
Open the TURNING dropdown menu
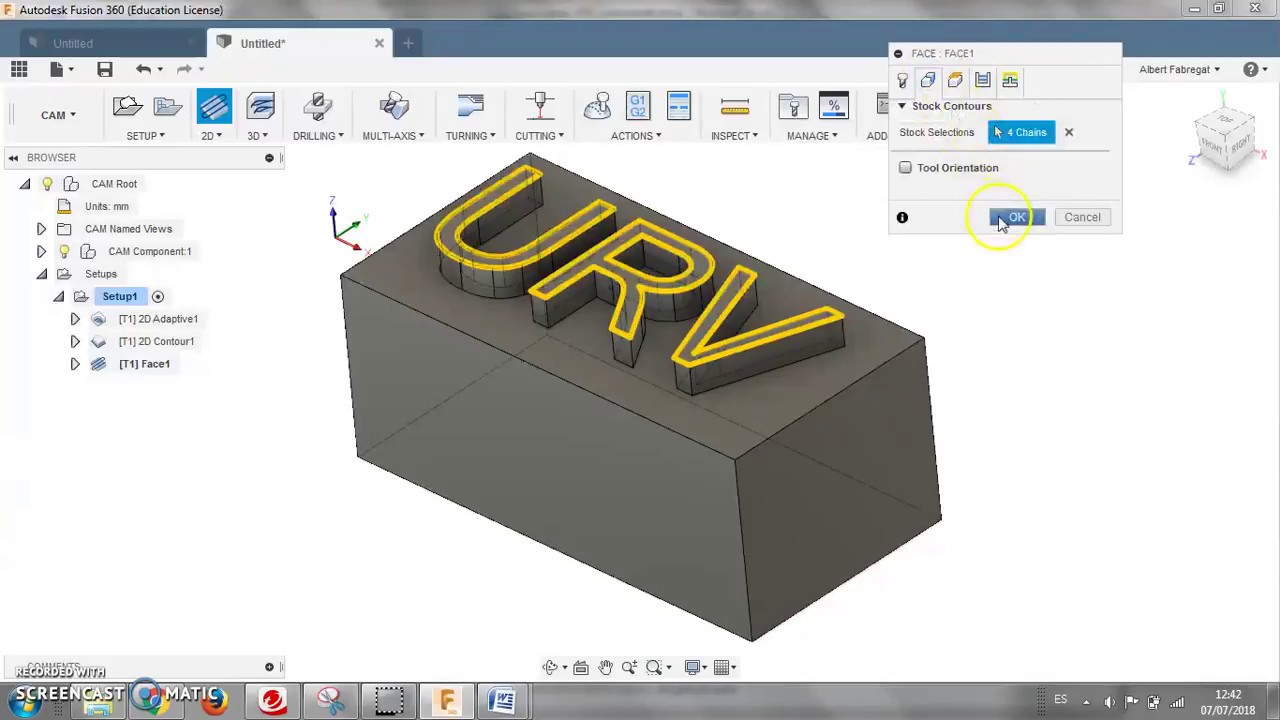[x=470, y=136]
